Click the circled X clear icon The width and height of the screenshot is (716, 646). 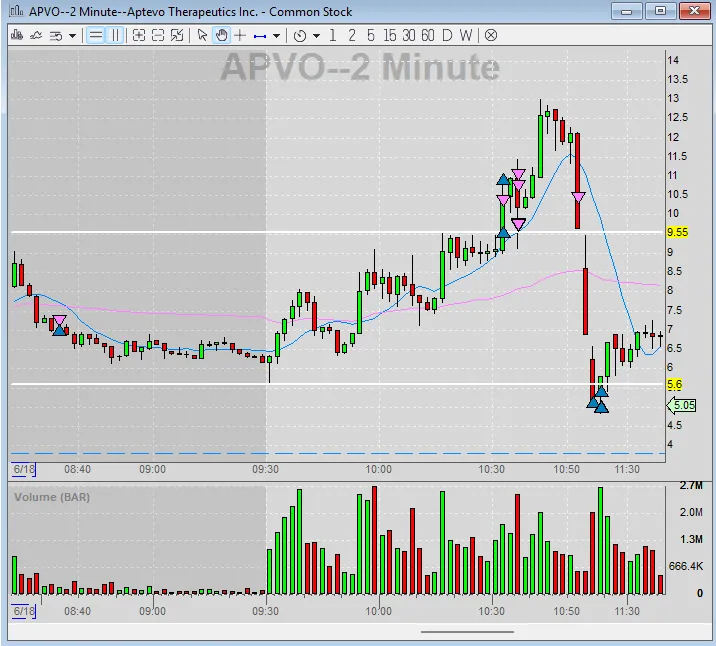pos(491,35)
